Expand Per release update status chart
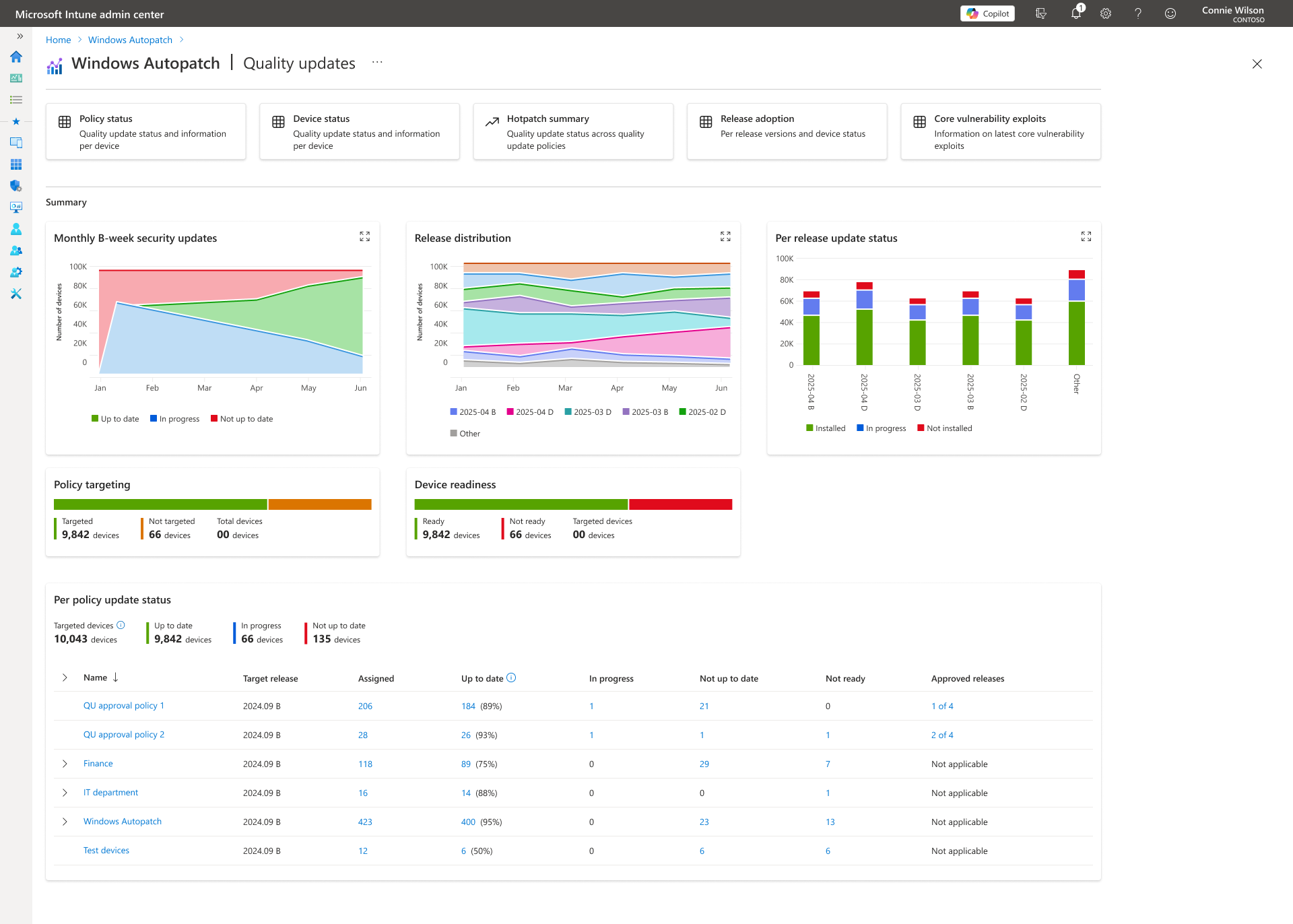 click(x=1086, y=236)
